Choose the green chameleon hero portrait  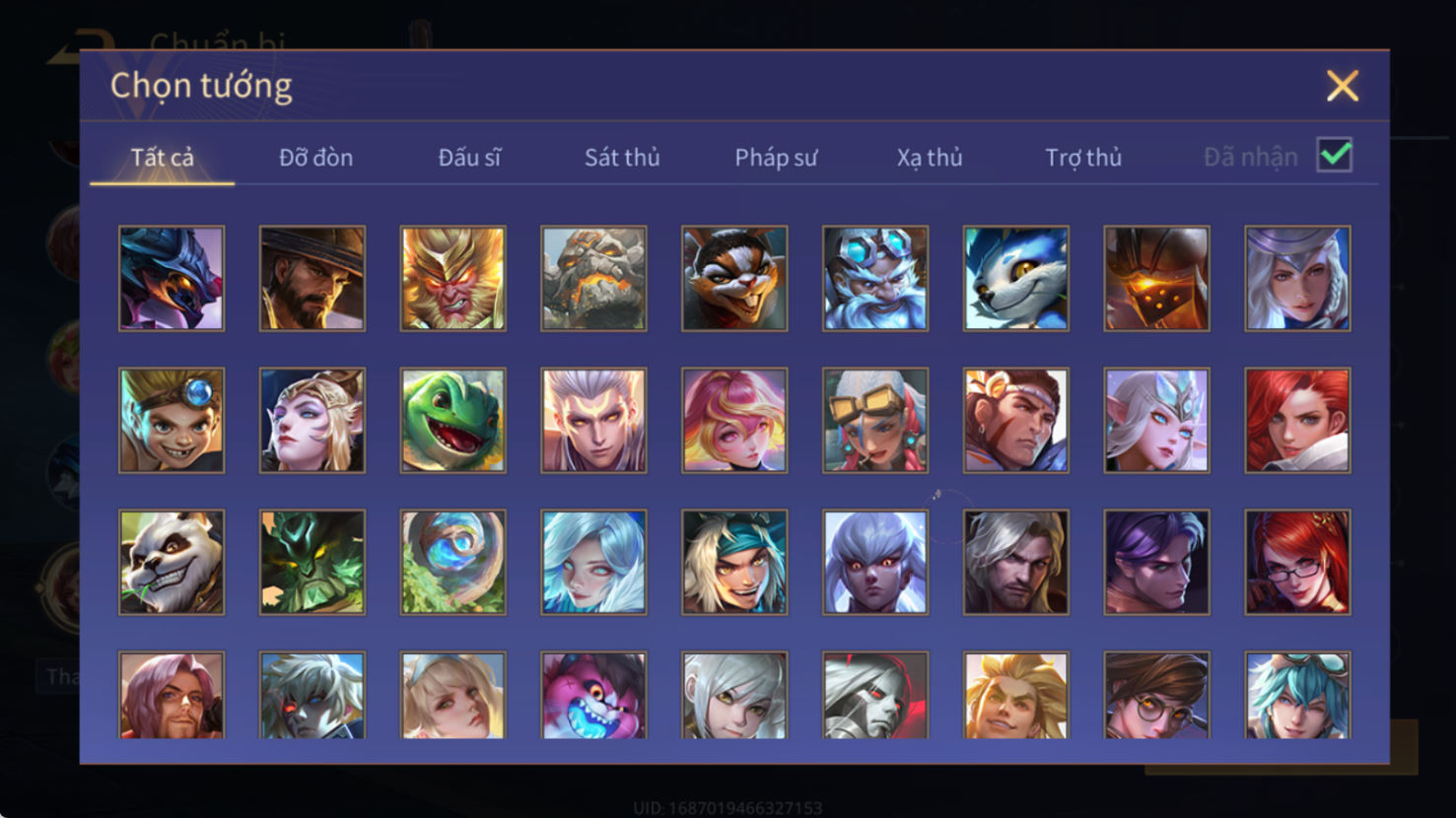pos(452,420)
